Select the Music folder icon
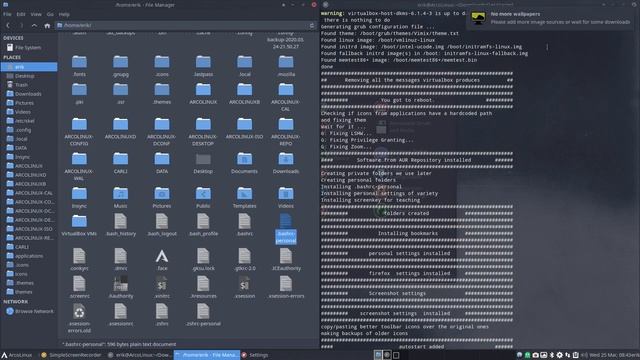The width and height of the screenshot is (640, 360). pos(120,194)
